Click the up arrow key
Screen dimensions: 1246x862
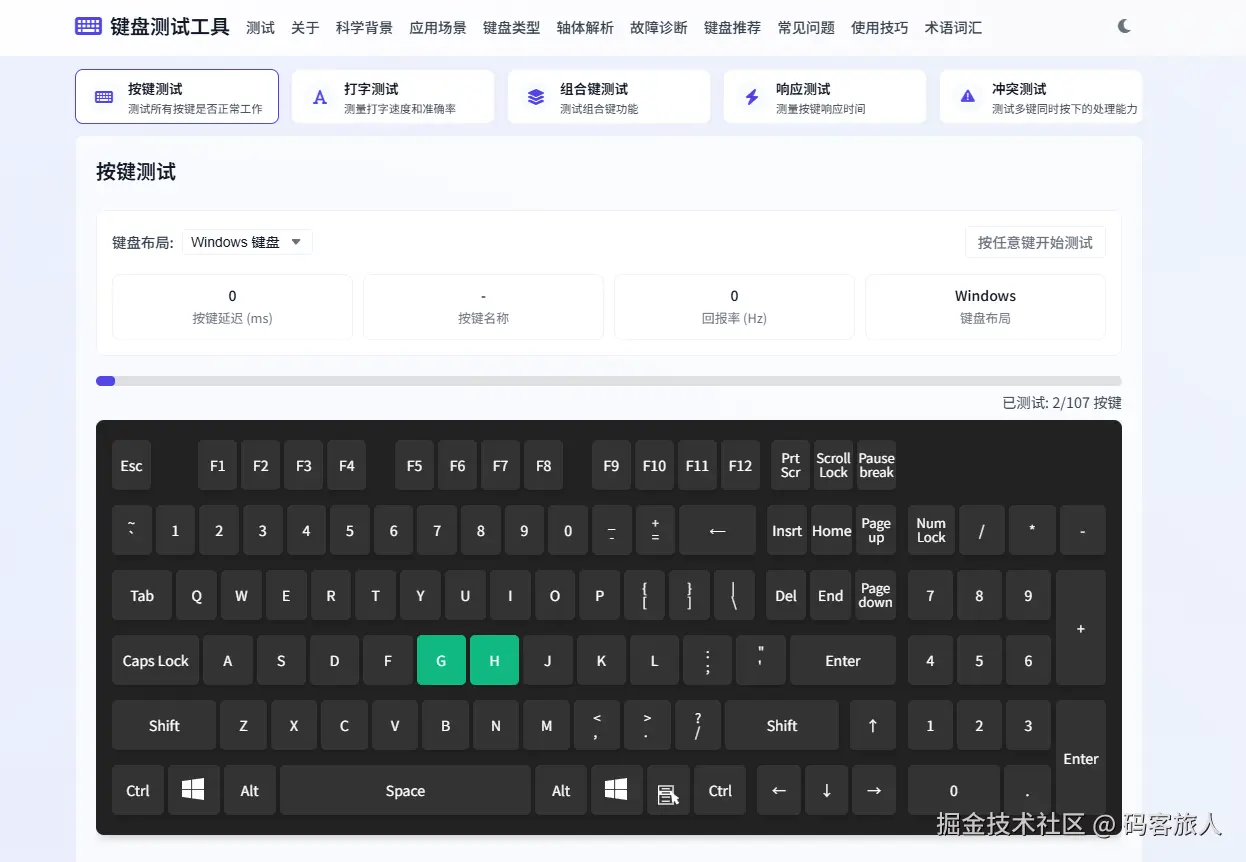click(873, 725)
